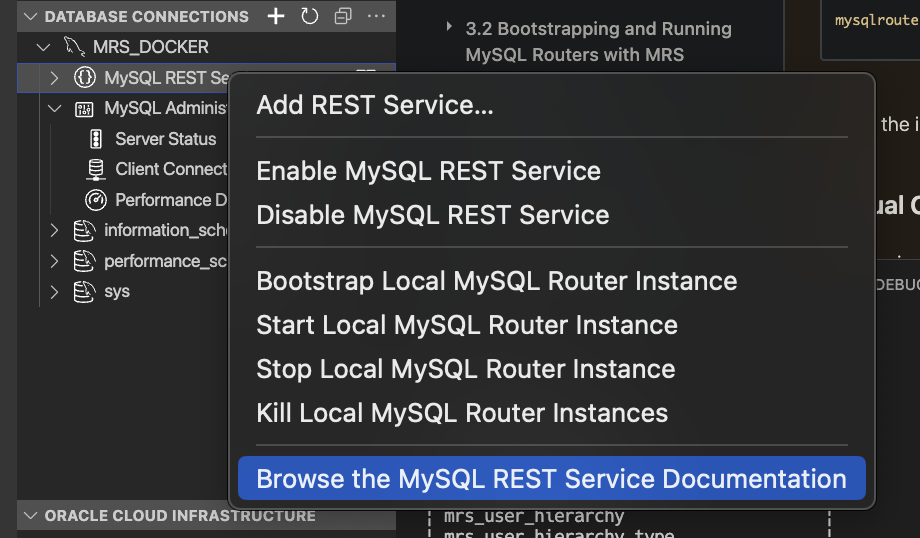The height and width of the screenshot is (538, 920).
Task: Select Bootstrap Local MySQL Router Instance
Action: pyautogui.click(x=496, y=281)
